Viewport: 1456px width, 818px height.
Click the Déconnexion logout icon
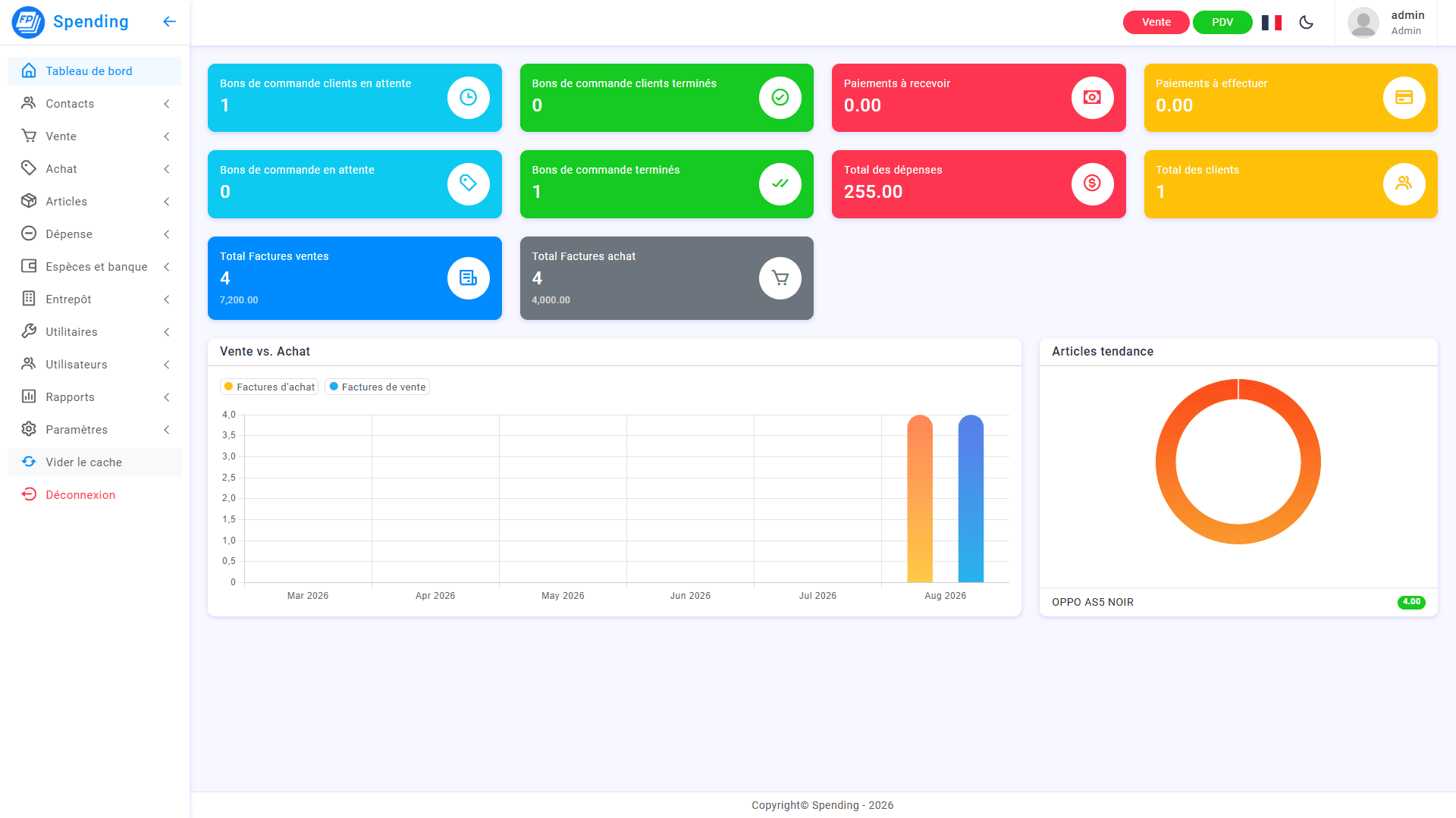coord(29,494)
